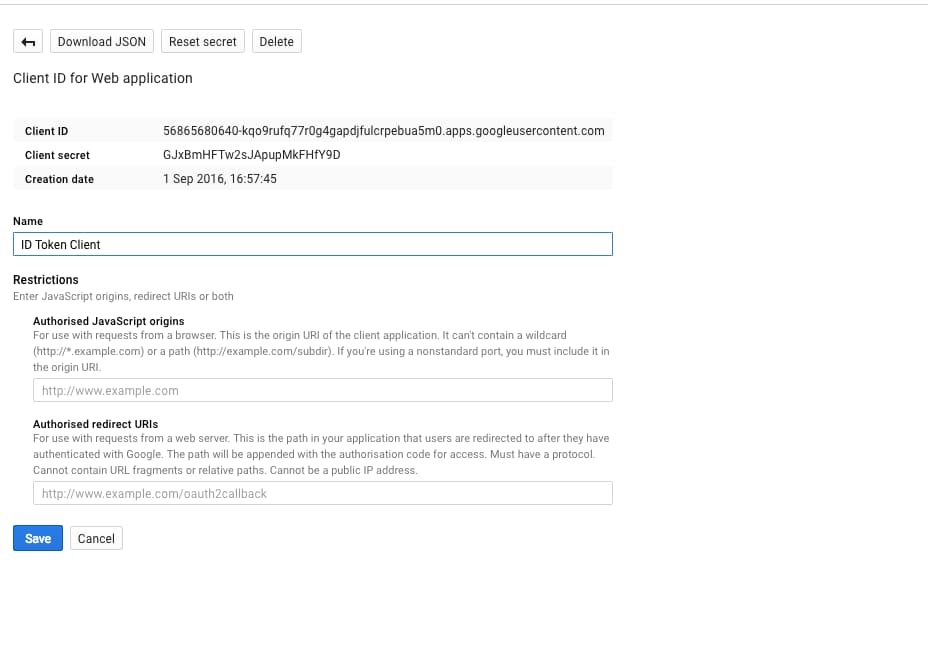Screen dimensions: 928x654
Task: Go back using the arrow button
Action: pos(28,41)
